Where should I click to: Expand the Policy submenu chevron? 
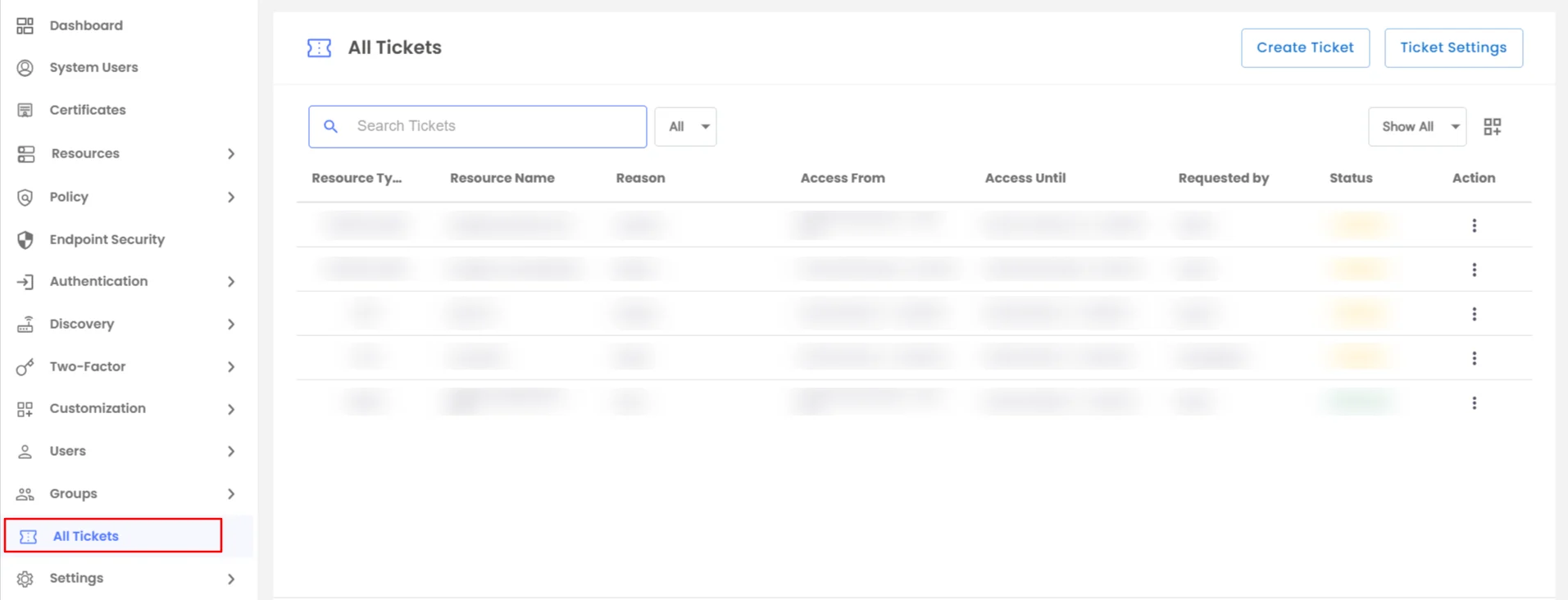click(x=231, y=197)
